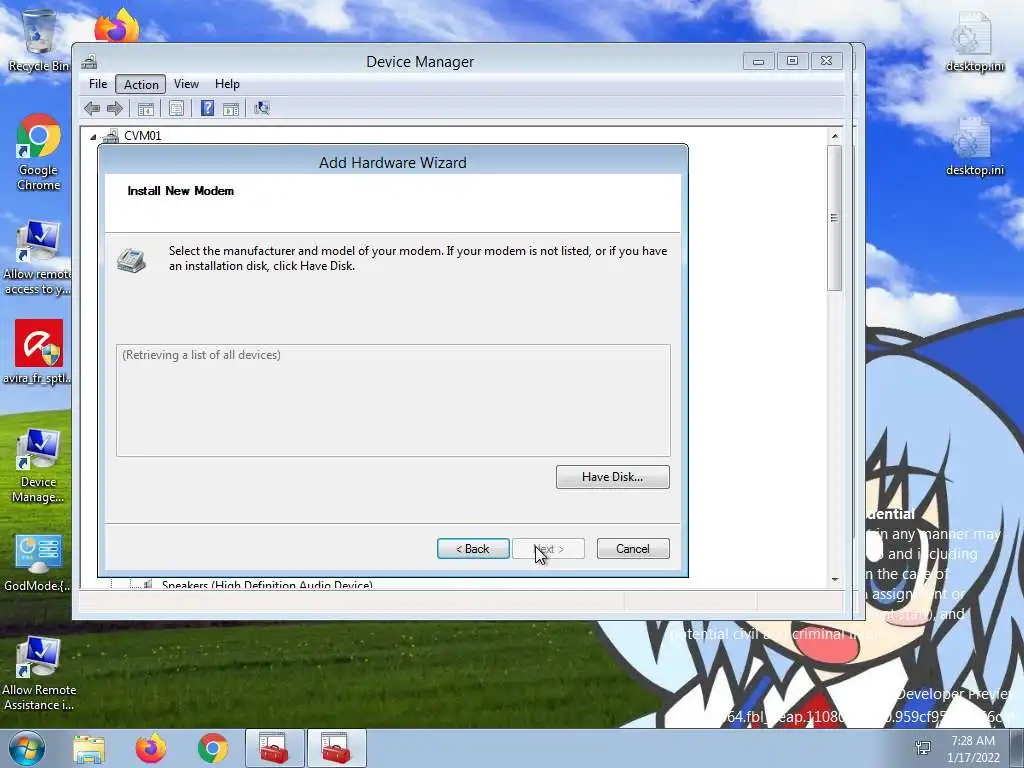Click the Device Manager title bar icon

pos(89,62)
